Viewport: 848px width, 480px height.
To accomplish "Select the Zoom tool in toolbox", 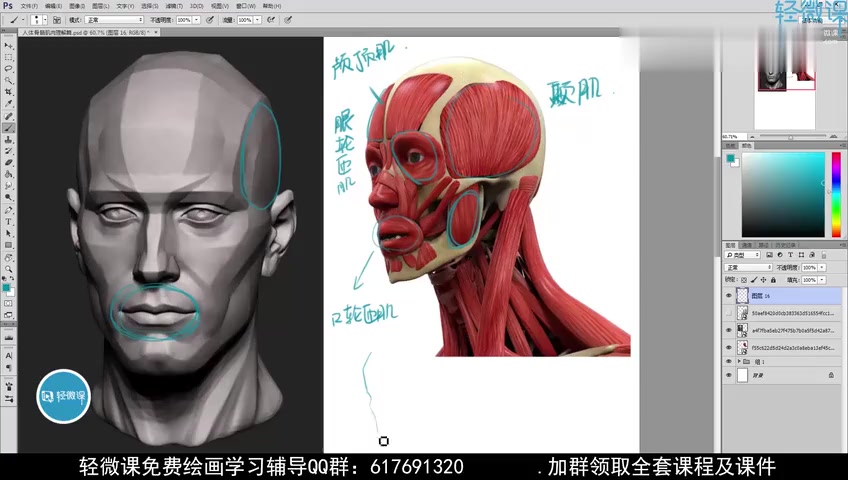I will (8, 269).
